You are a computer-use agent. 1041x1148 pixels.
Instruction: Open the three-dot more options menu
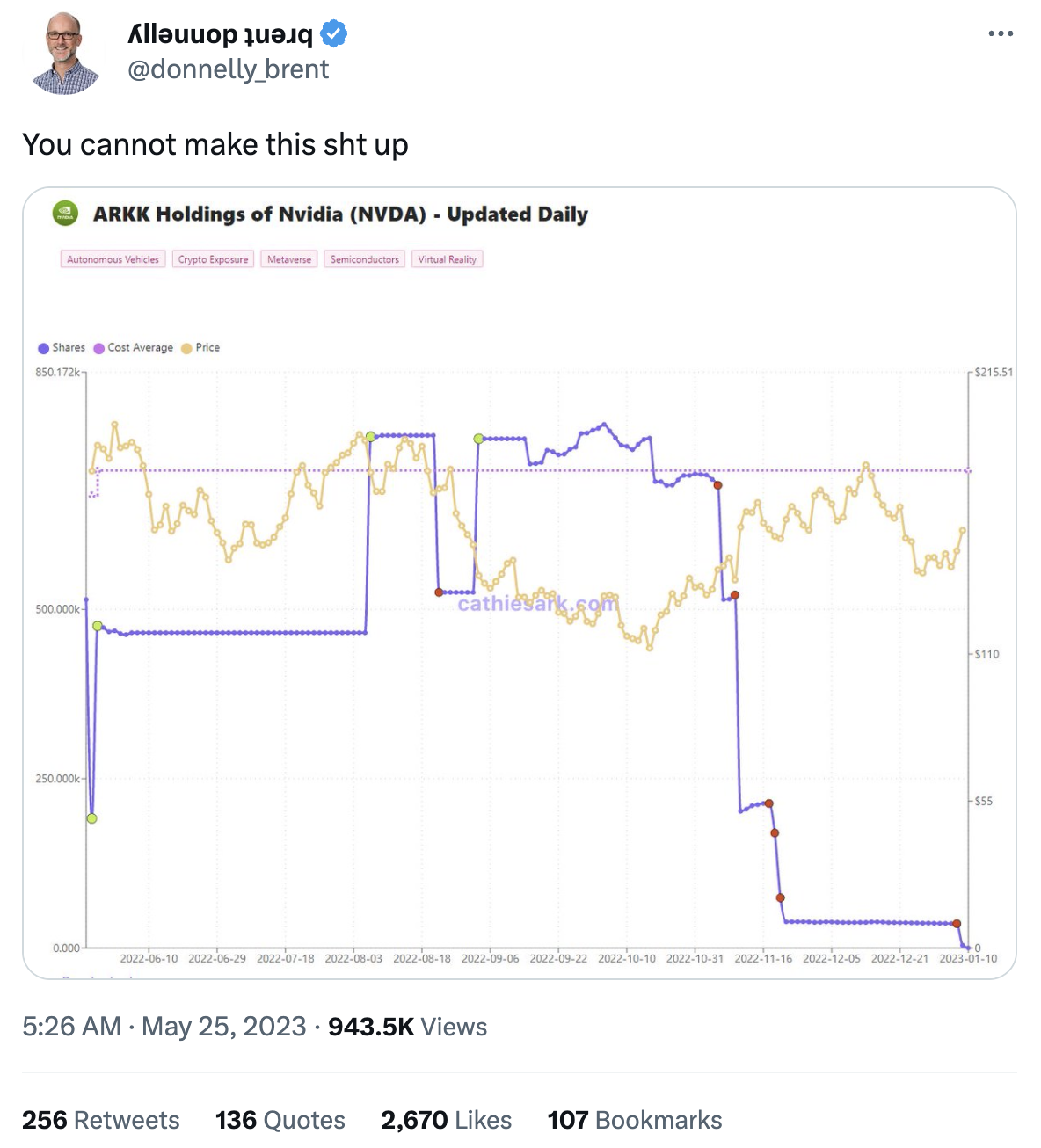pos(1000,34)
